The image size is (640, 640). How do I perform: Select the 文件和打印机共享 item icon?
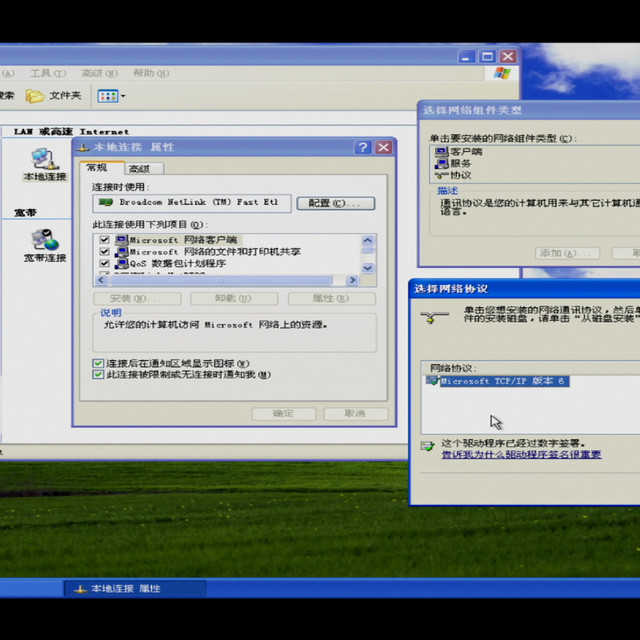click(121, 251)
